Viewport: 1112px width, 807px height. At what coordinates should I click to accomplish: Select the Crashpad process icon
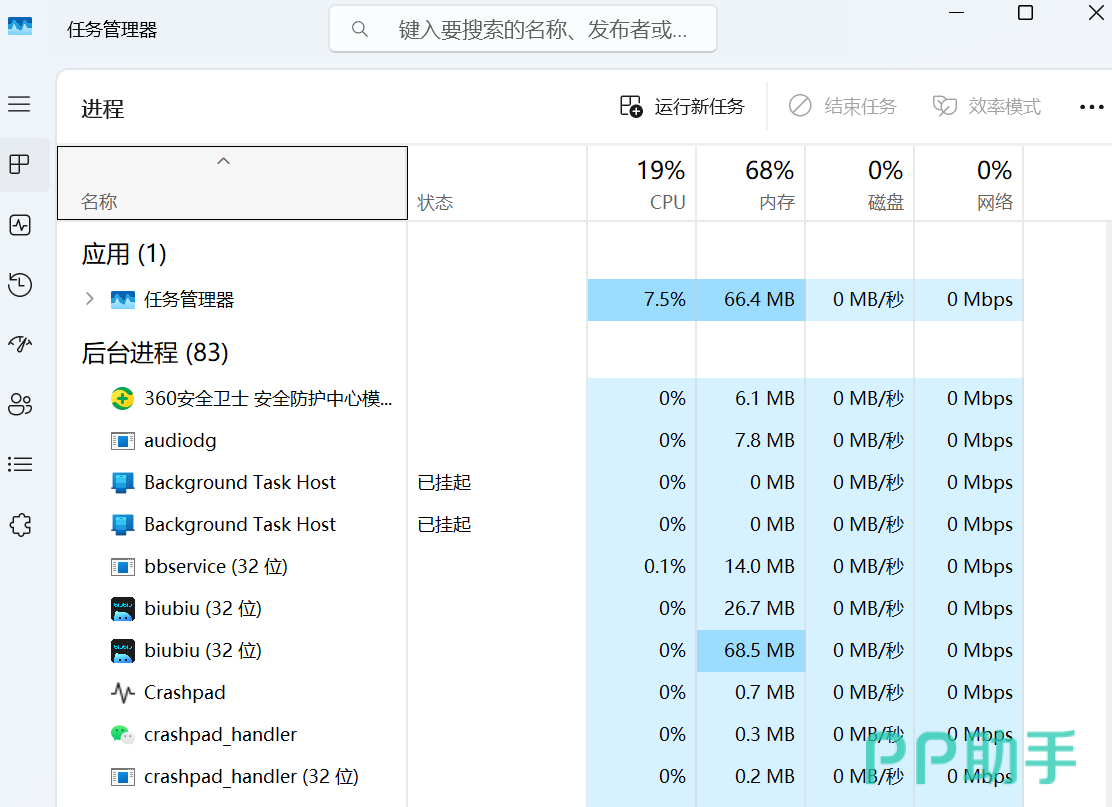click(122, 692)
